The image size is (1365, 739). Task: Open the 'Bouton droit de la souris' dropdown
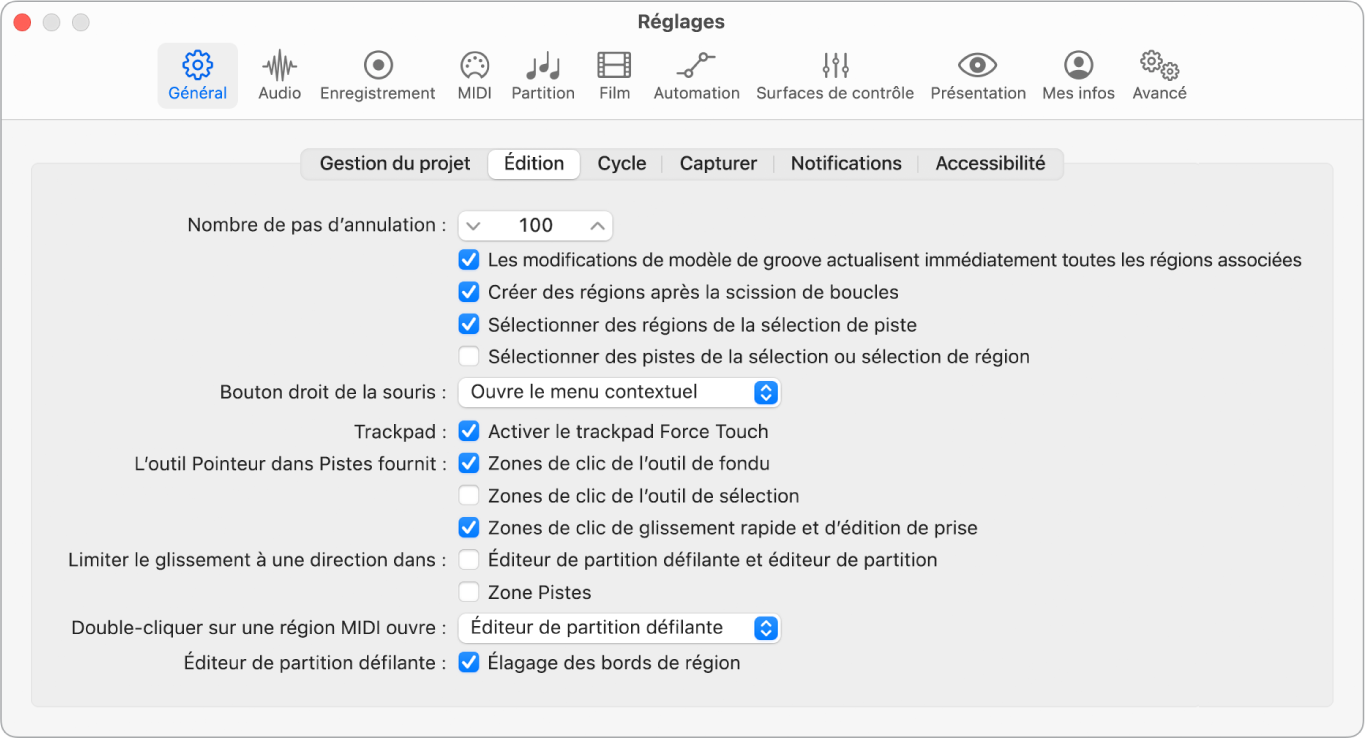coord(618,392)
